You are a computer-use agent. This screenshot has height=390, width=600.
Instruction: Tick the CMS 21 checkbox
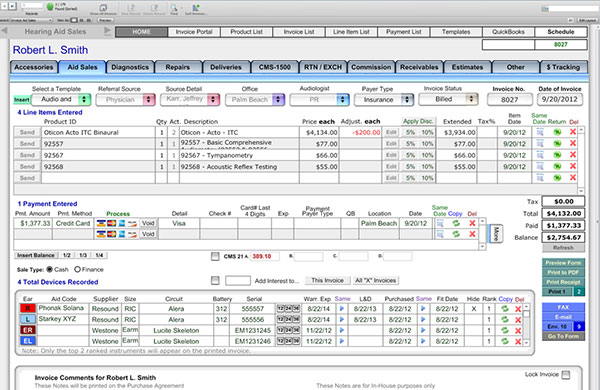(215, 256)
